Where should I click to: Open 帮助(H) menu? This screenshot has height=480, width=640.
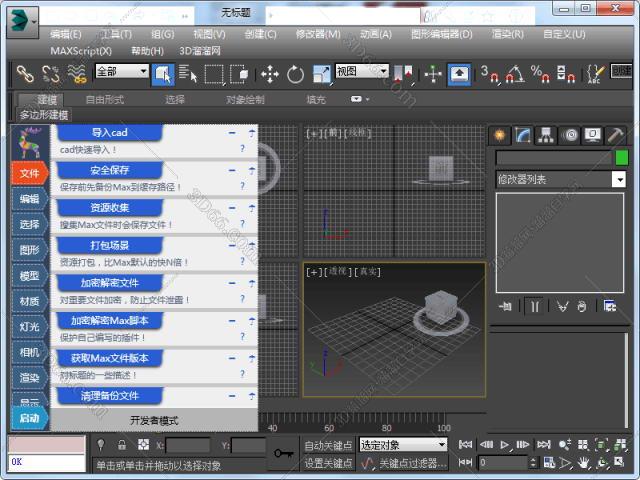pos(147,51)
